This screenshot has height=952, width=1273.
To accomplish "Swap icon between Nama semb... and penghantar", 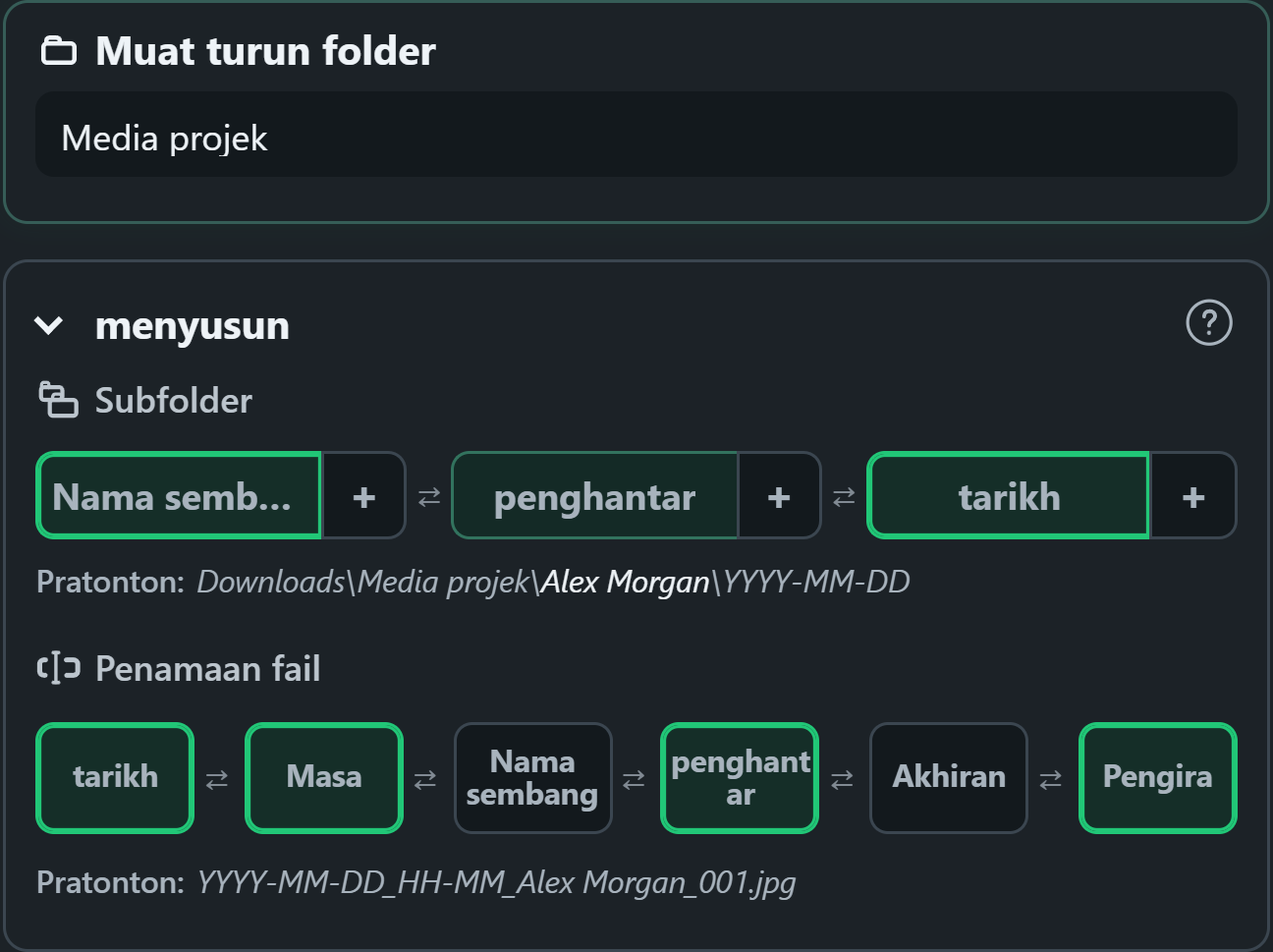I will [x=429, y=497].
